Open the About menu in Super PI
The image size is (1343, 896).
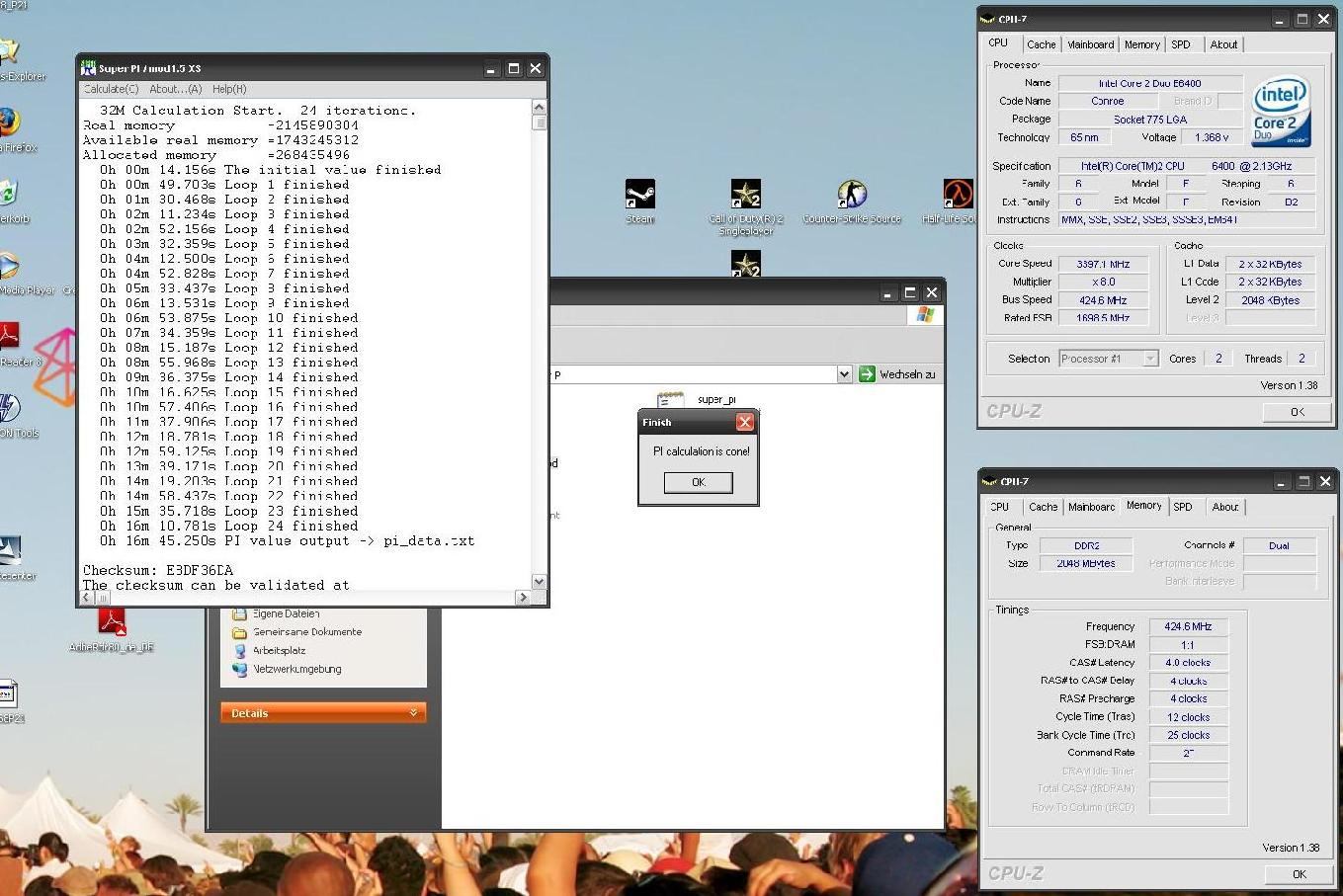click(x=175, y=89)
